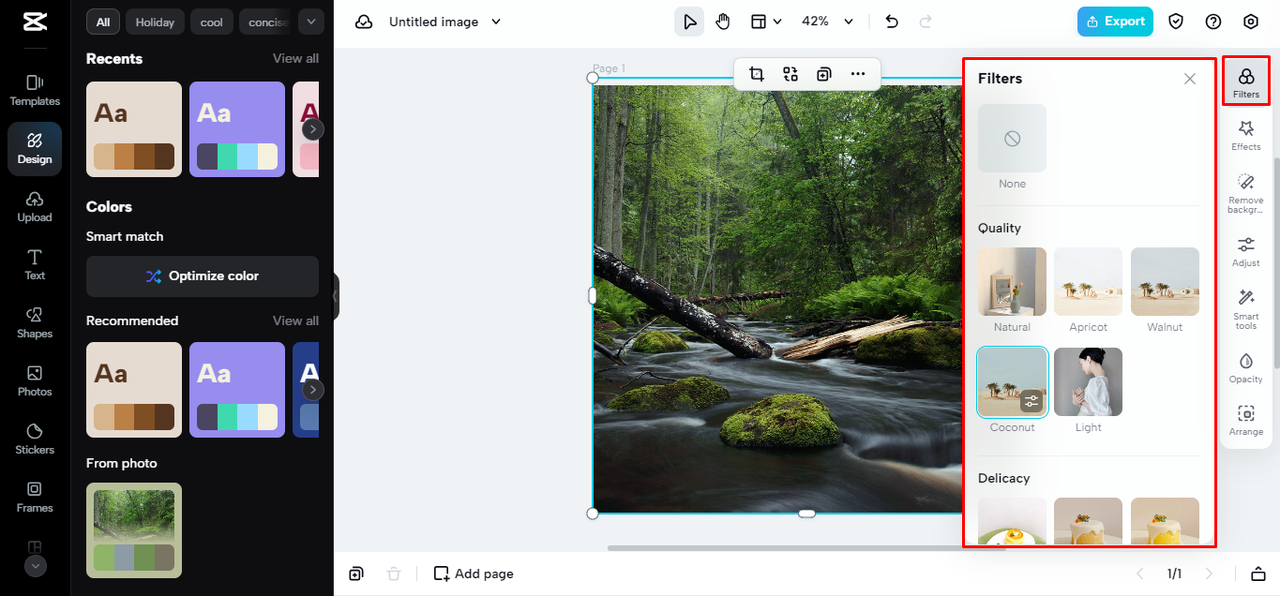The width and height of the screenshot is (1280, 596).
Task: Open the settings gear icon
Action: pos(1251,22)
